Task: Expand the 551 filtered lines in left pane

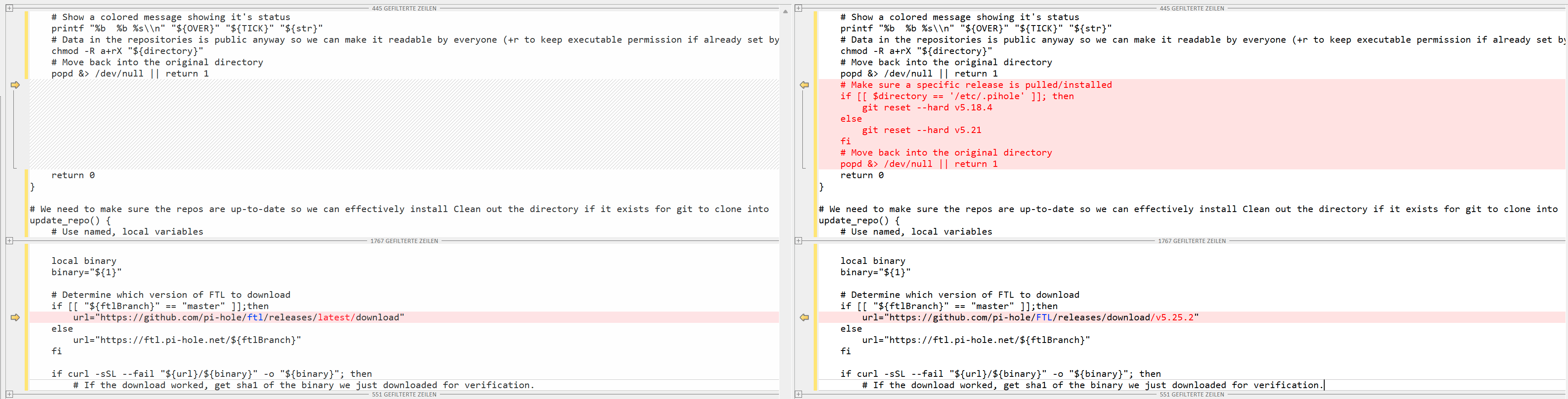Action: pos(9,394)
